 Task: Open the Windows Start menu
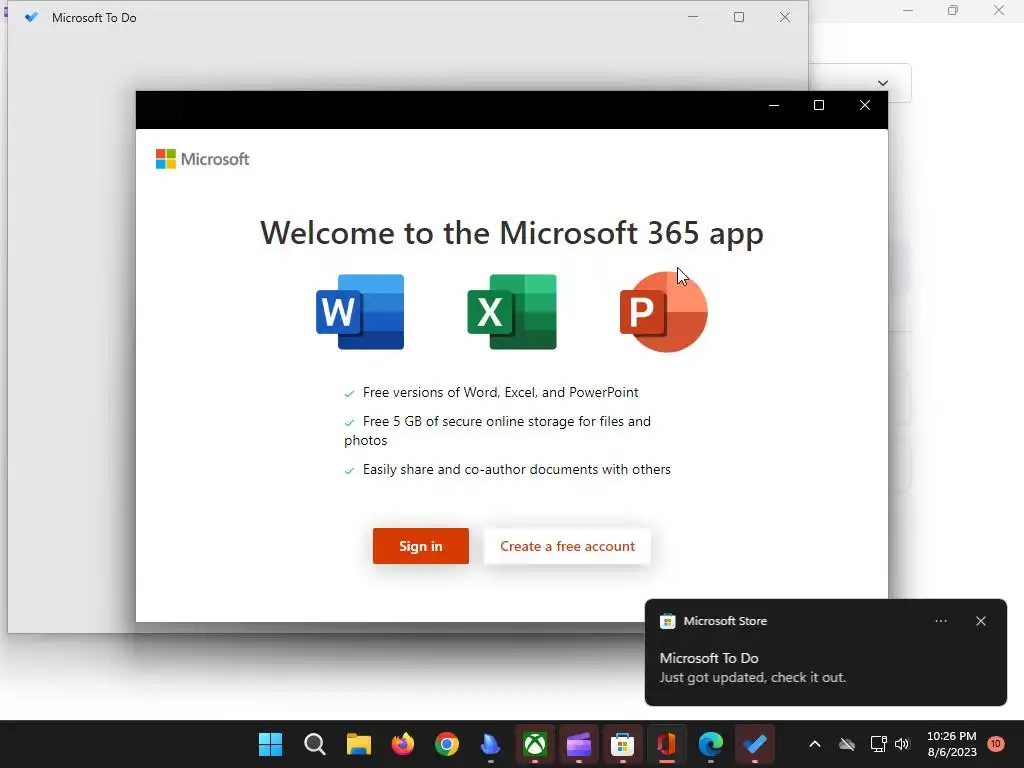pyautogui.click(x=270, y=744)
